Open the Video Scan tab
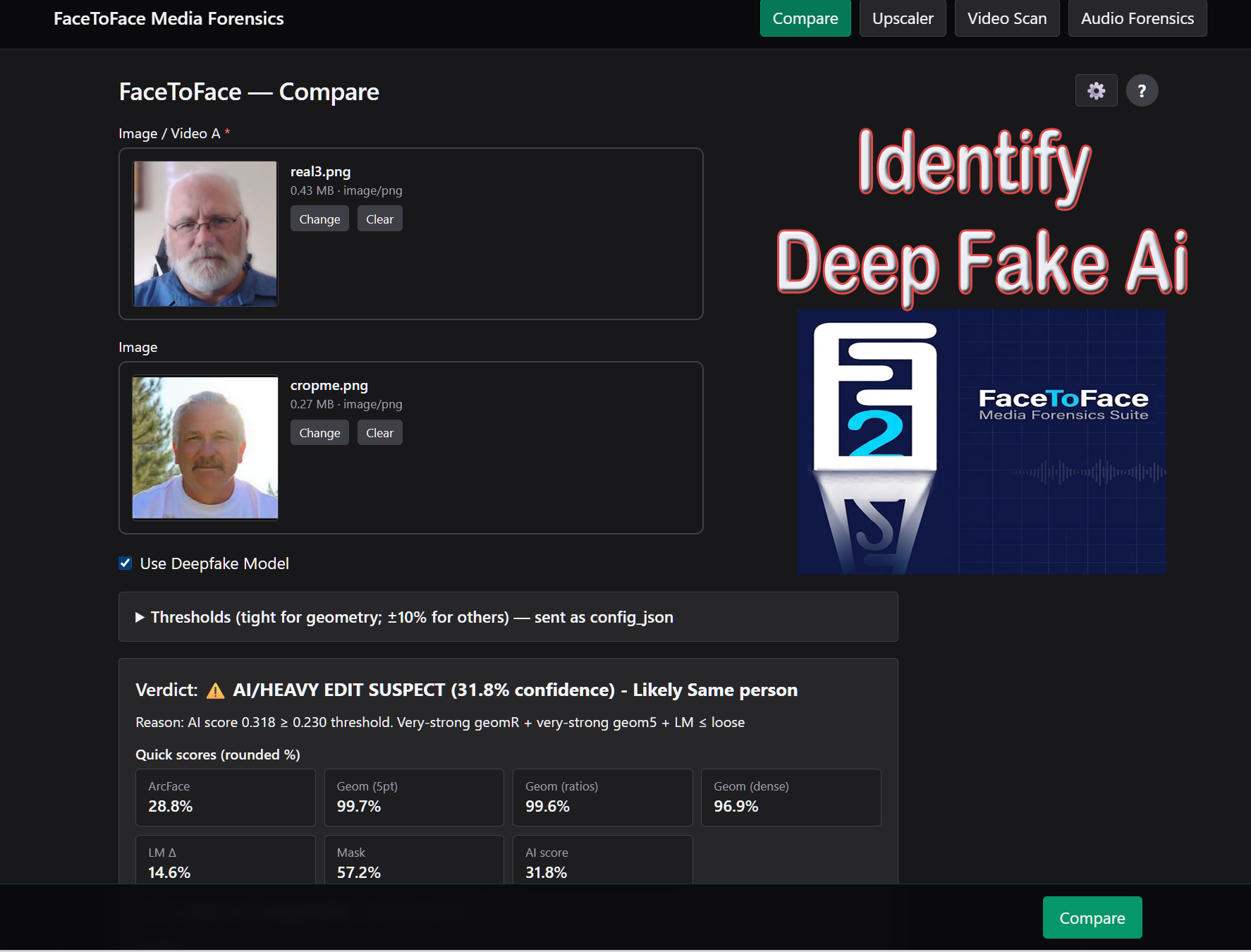The height and width of the screenshot is (952, 1251). point(1007,18)
